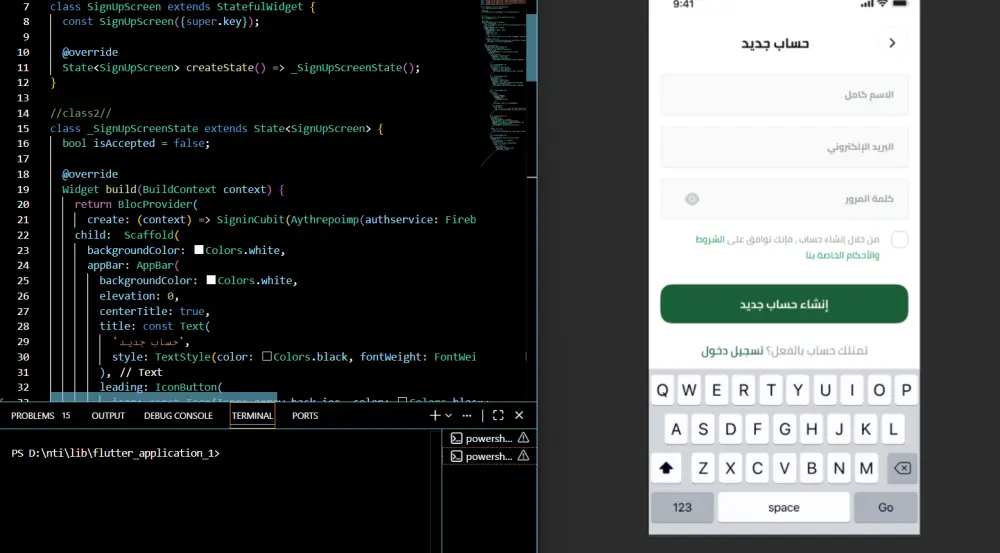Tap the space bar key
The width and height of the screenshot is (1000, 553).
click(784, 508)
